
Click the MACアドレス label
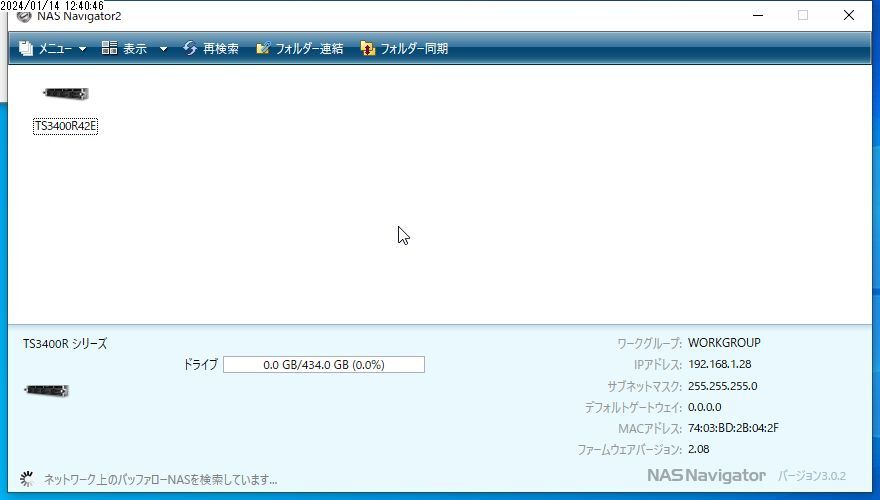pyautogui.click(x=650, y=429)
